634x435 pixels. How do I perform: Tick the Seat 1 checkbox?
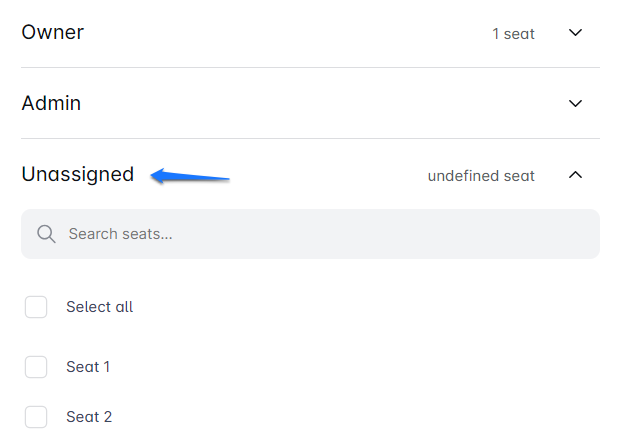pos(36,367)
